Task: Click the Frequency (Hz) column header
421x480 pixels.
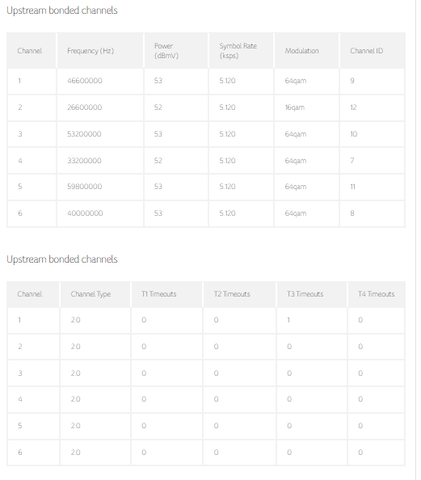Action: 90,51
